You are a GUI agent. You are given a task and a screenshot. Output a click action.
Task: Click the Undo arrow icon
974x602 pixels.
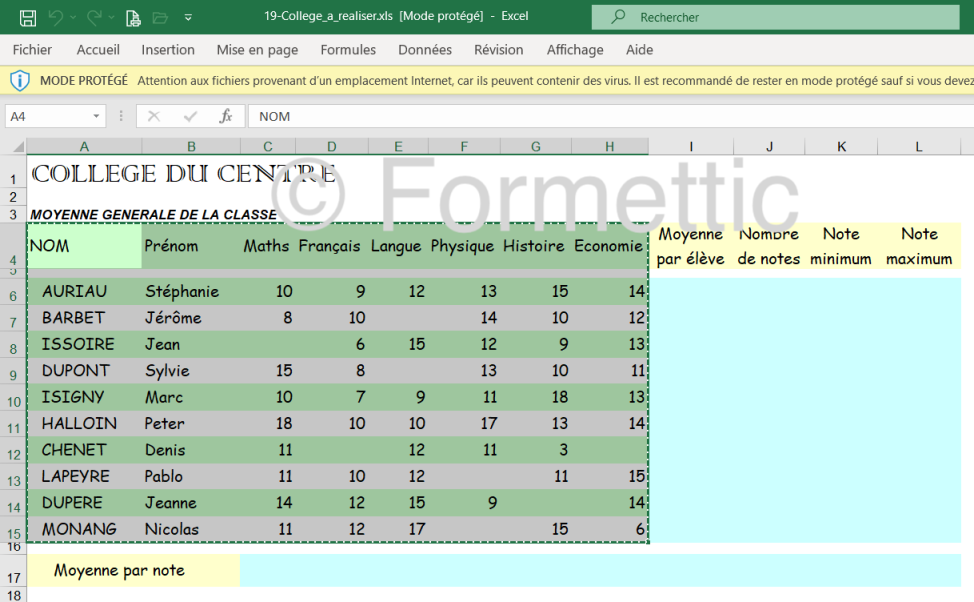pyautogui.click(x=56, y=17)
